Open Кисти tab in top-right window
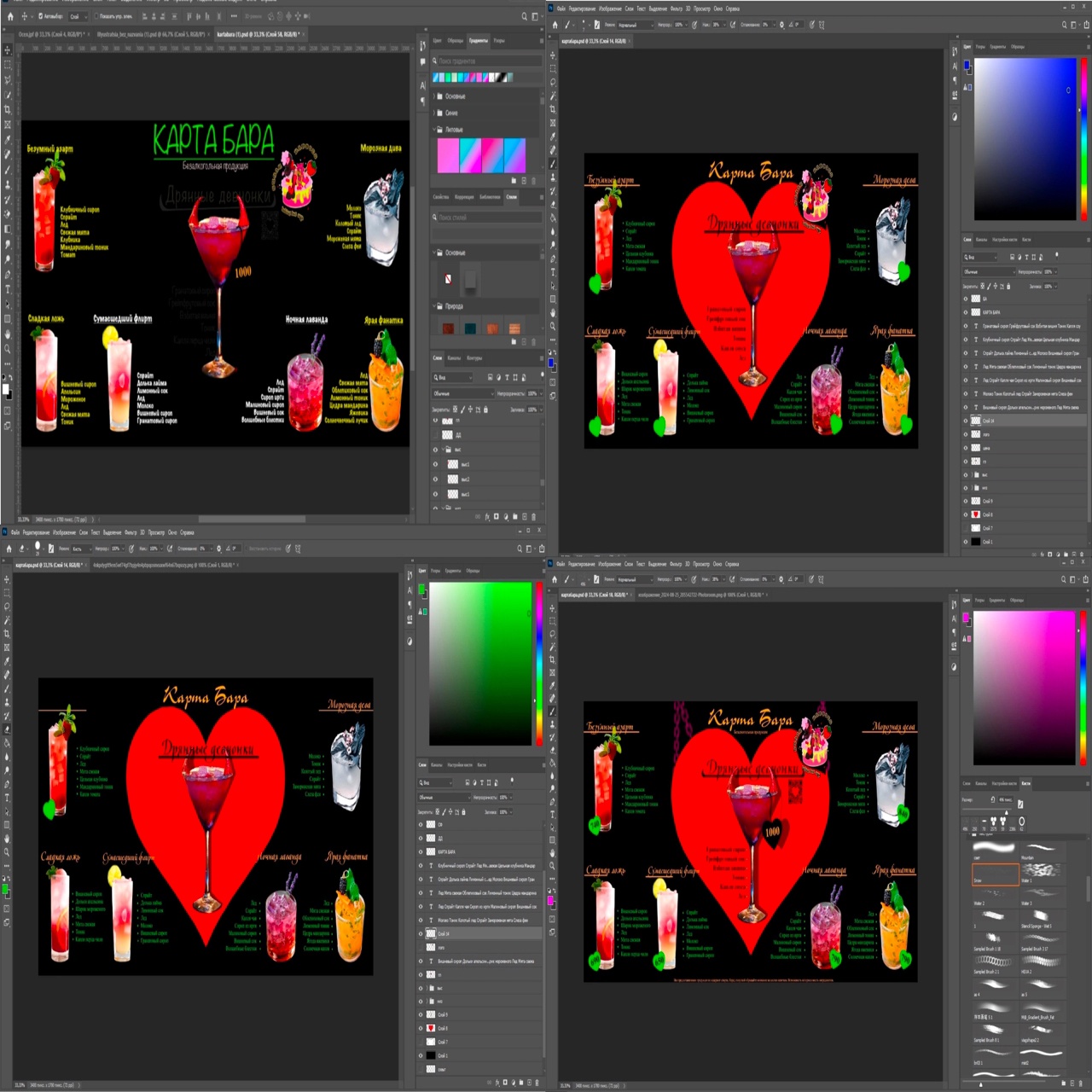Viewport: 1092px width, 1092px height. point(1026,240)
